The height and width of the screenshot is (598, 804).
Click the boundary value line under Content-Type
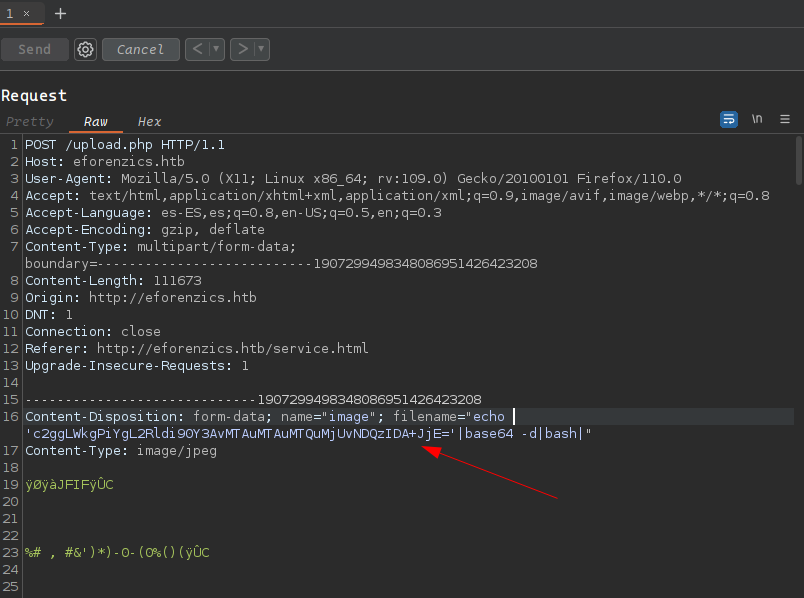pos(281,264)
